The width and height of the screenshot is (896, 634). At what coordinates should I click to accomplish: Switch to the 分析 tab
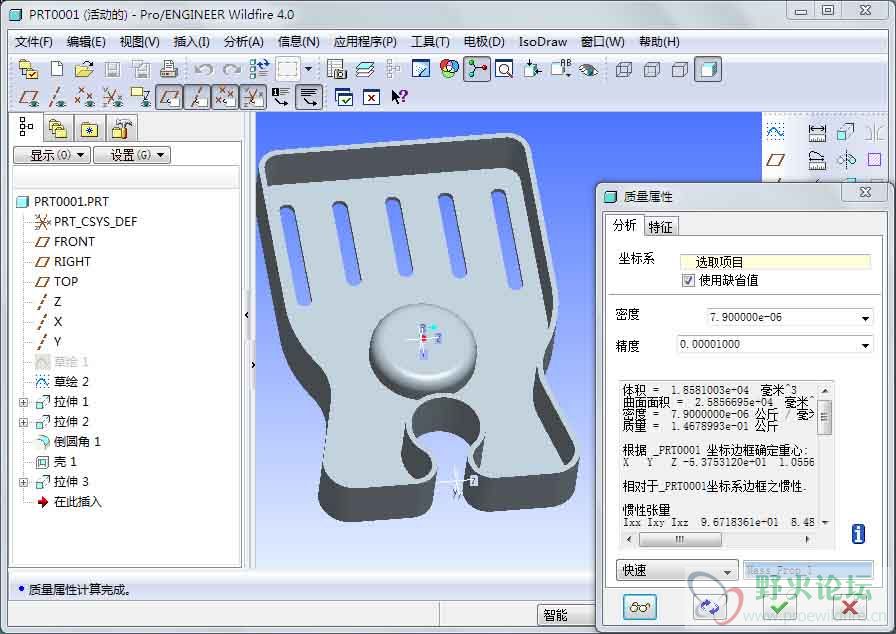pyautogui.click(x=624, y=225)
